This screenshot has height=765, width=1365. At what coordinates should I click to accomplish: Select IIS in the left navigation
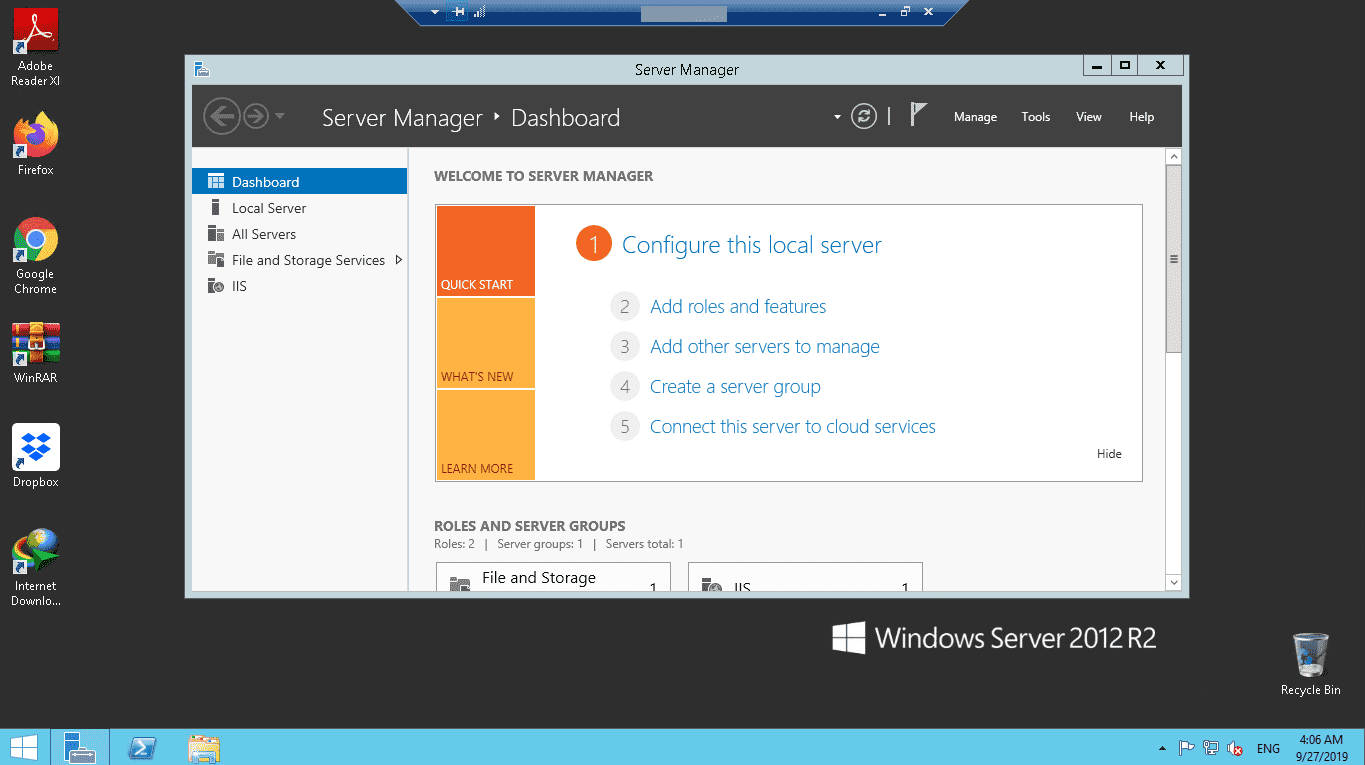300,286
